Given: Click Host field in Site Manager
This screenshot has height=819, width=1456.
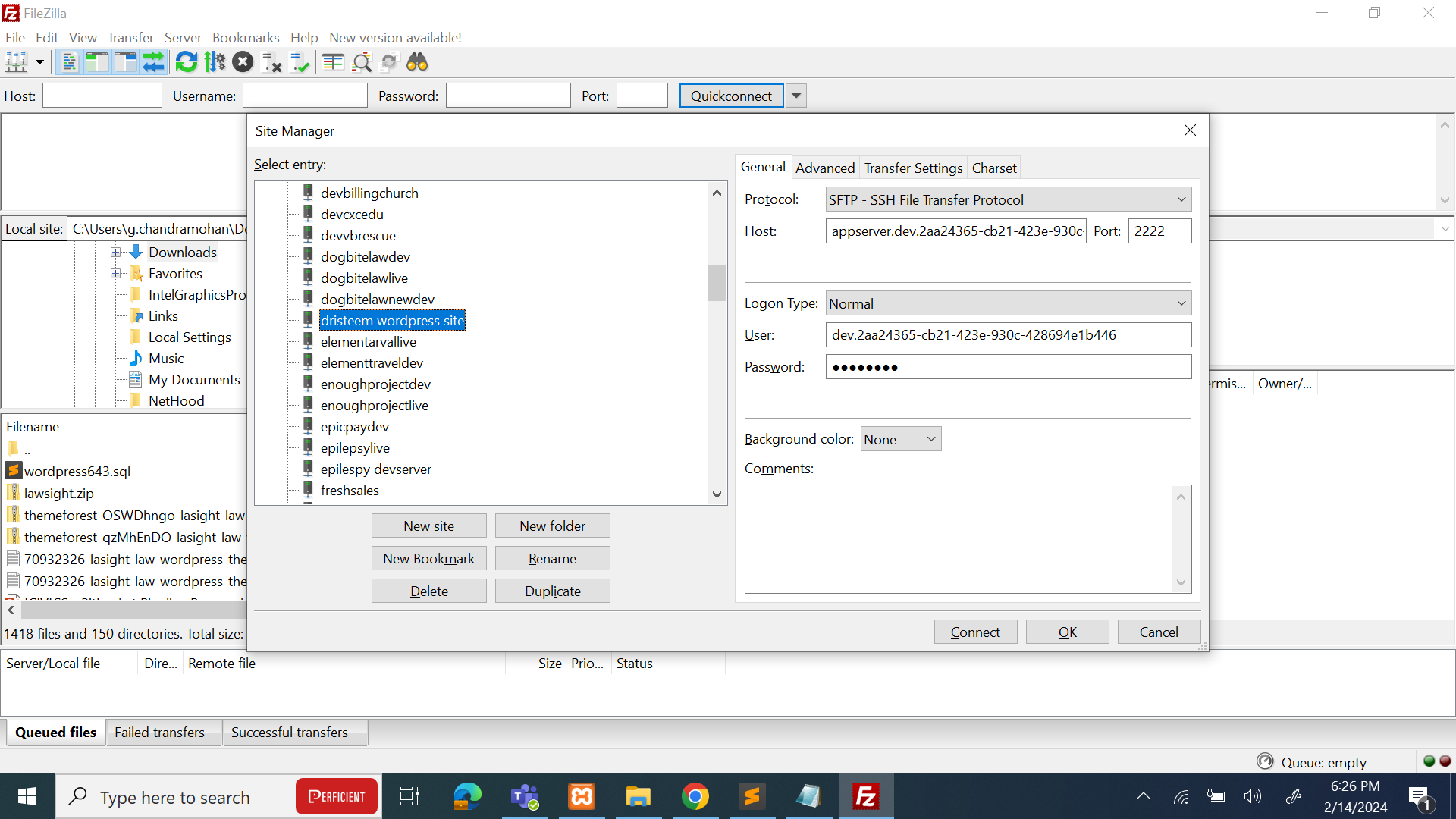Looking at the screenshot, I should point(955,231).
